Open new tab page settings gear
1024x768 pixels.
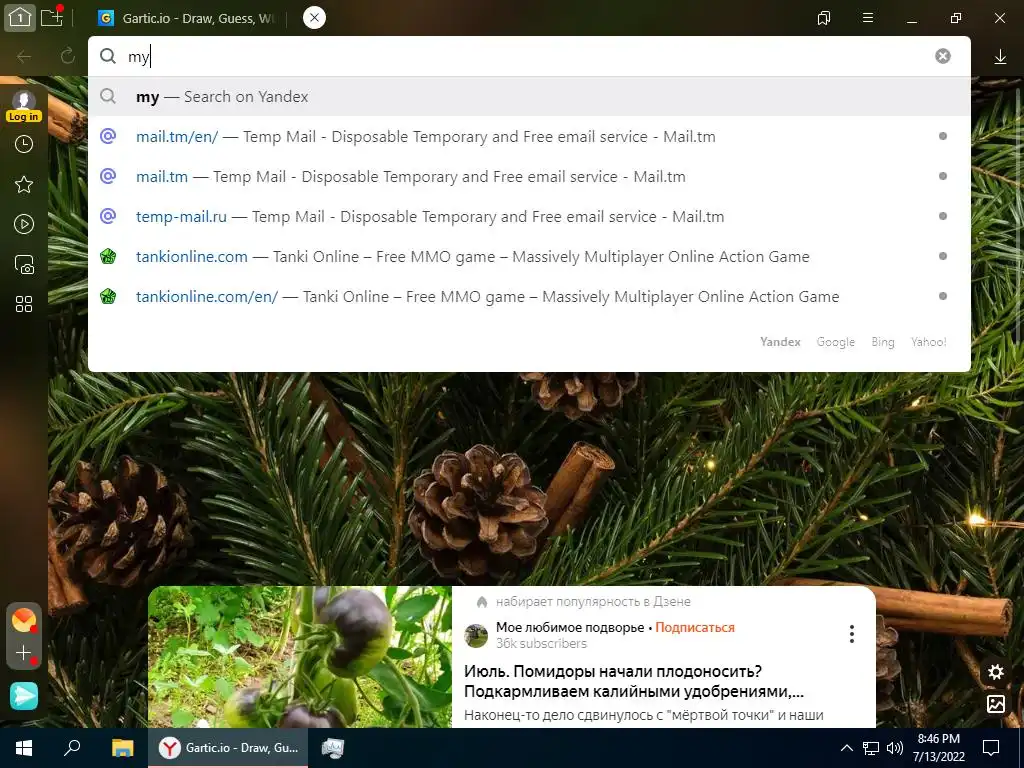click(x=996, y=672)
